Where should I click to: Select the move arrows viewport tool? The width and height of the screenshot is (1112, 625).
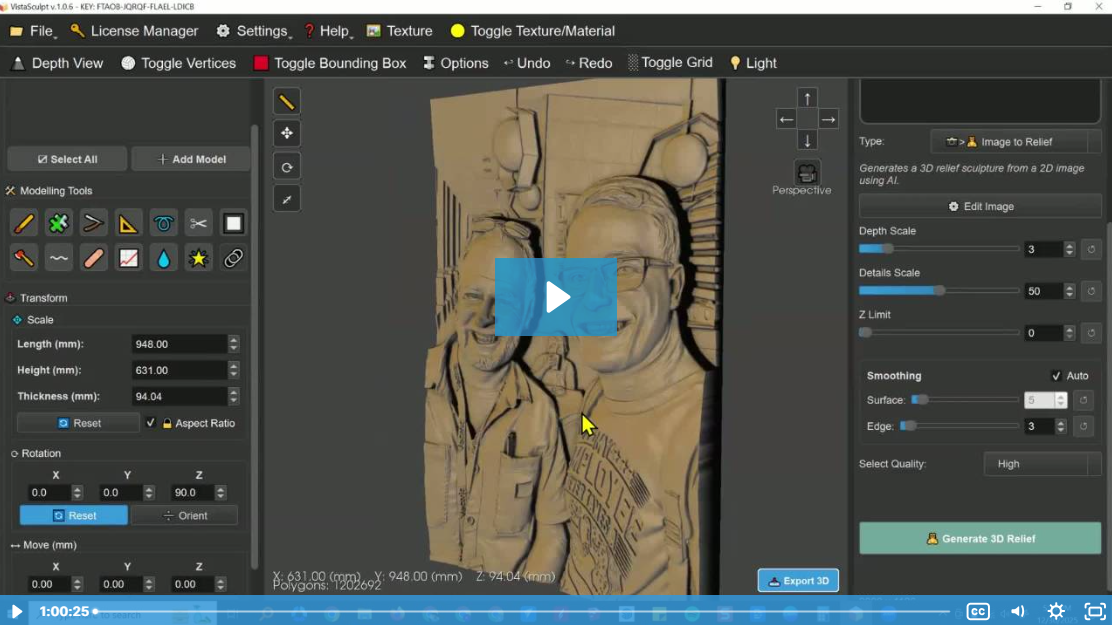click(287, 134)
